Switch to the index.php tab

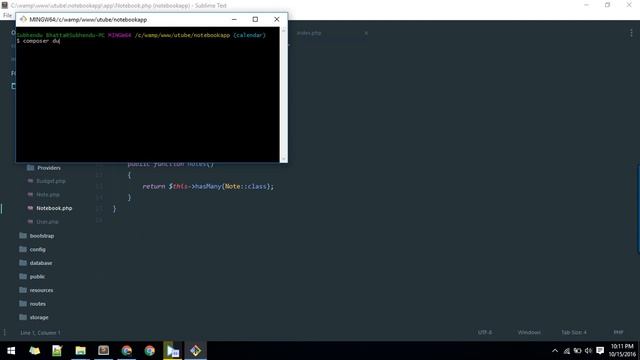pyautogui.click(x=309, y=33)
